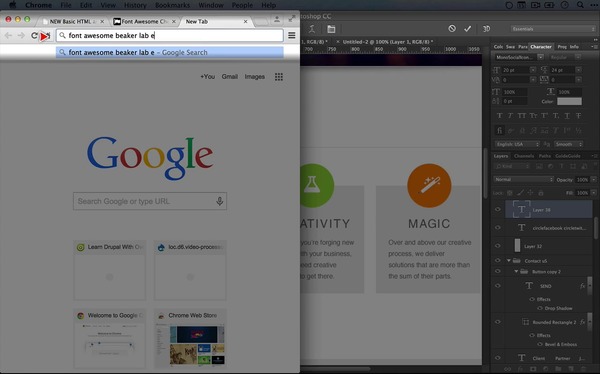Screen dimensions: 600x374
Task: Open the Smooth anti-aliasing dropdown
Action: pos(569,144)
